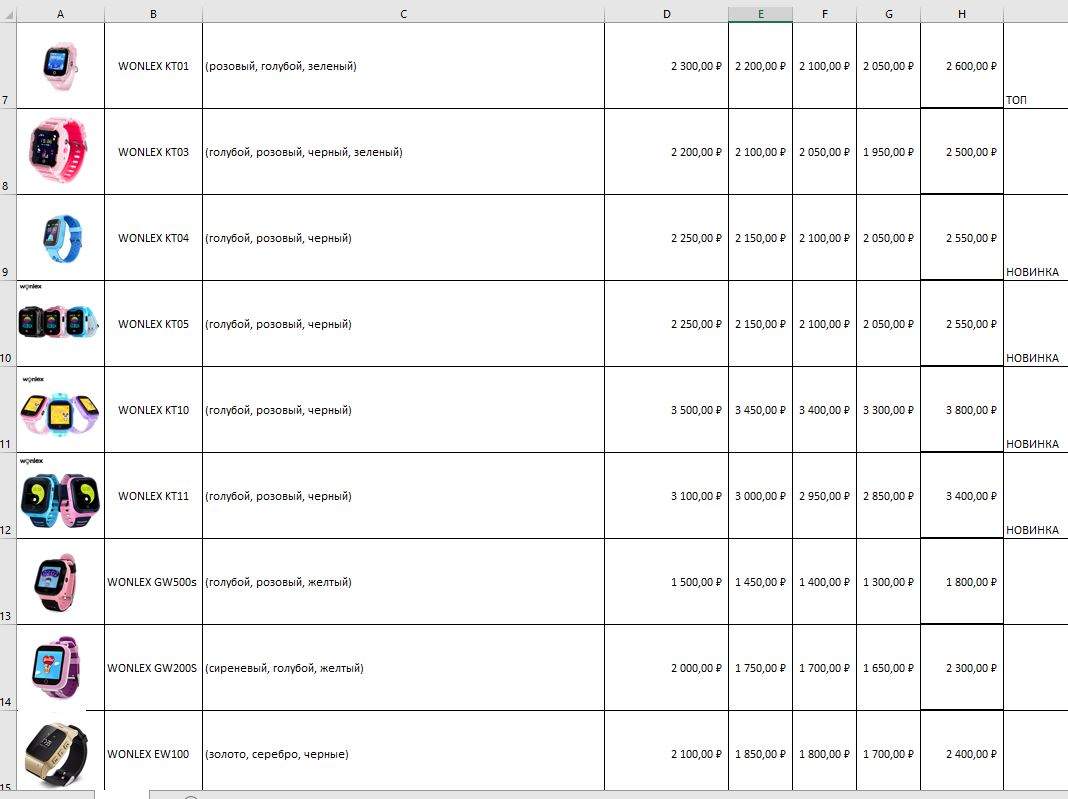The image size is (1068, 799).
Task: Select KT10 price 3 800,00 ₽
Action: coord(962,409)
